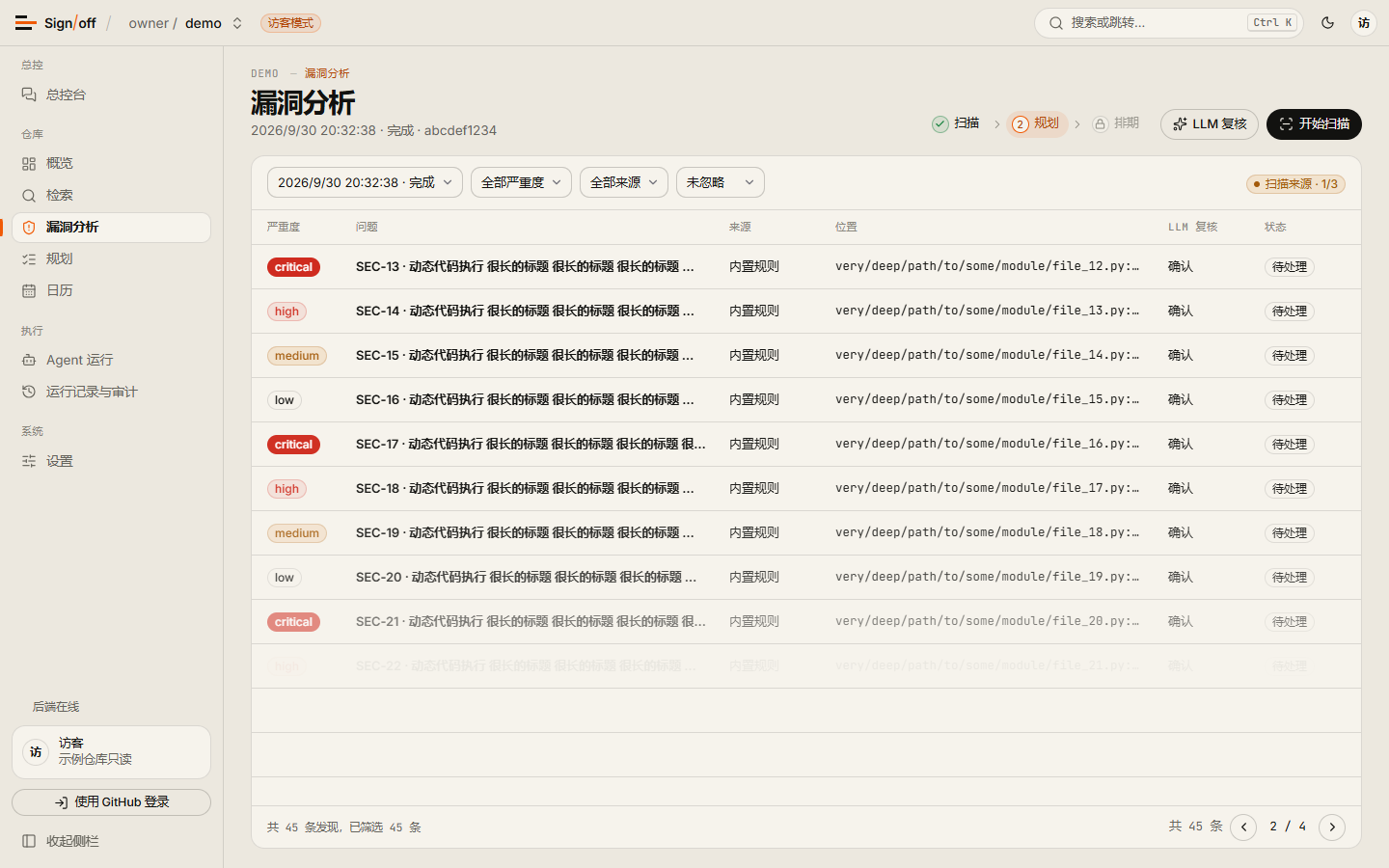Click the LLM 复核 button
The height and width of the screenshot is (868, 1389).
point(1210,124)
